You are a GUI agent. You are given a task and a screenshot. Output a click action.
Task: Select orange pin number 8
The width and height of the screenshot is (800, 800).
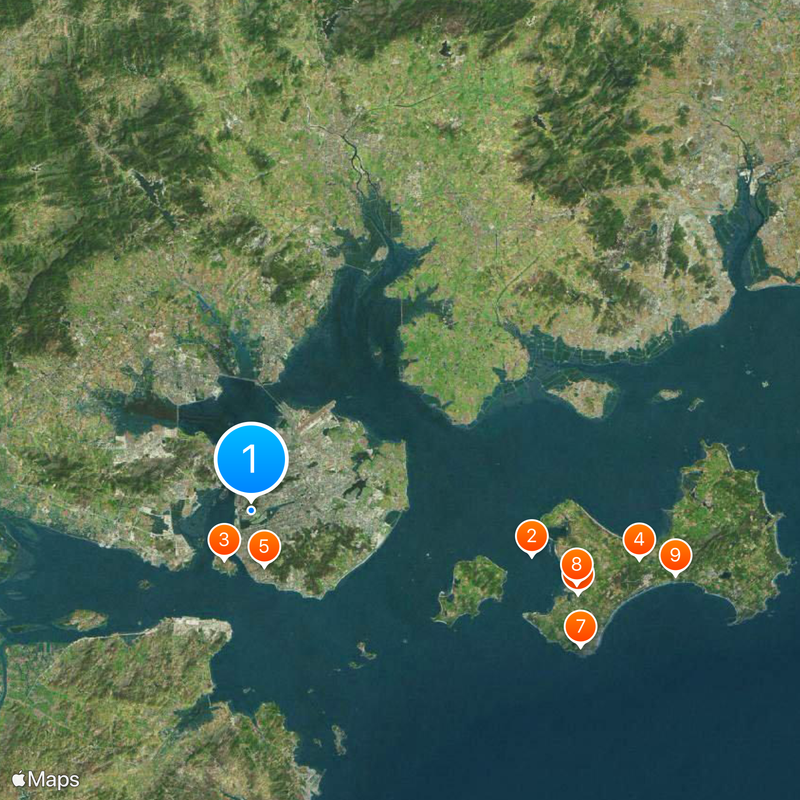click(x=577, y=565)
